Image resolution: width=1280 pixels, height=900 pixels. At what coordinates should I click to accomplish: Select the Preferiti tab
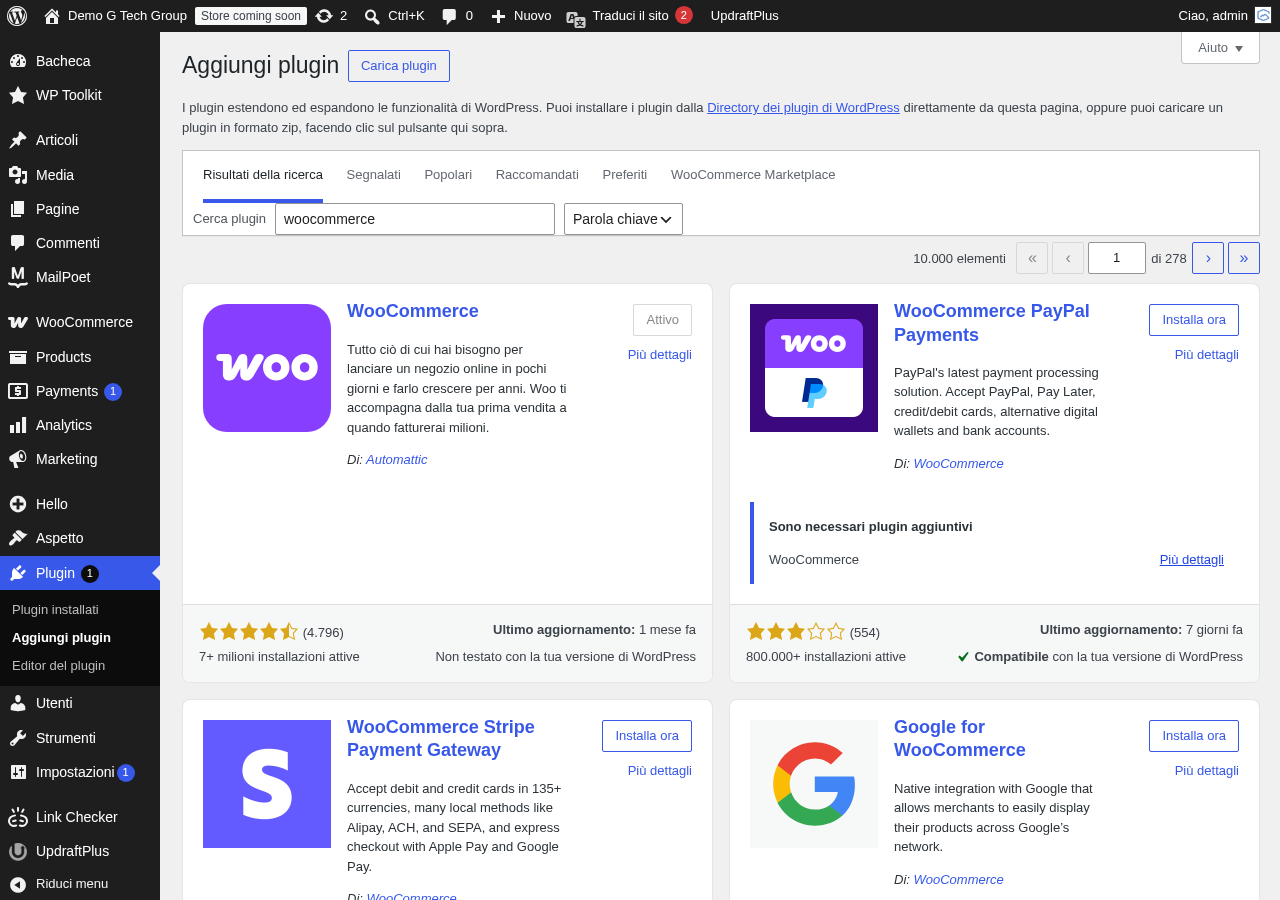pos(625,174)
